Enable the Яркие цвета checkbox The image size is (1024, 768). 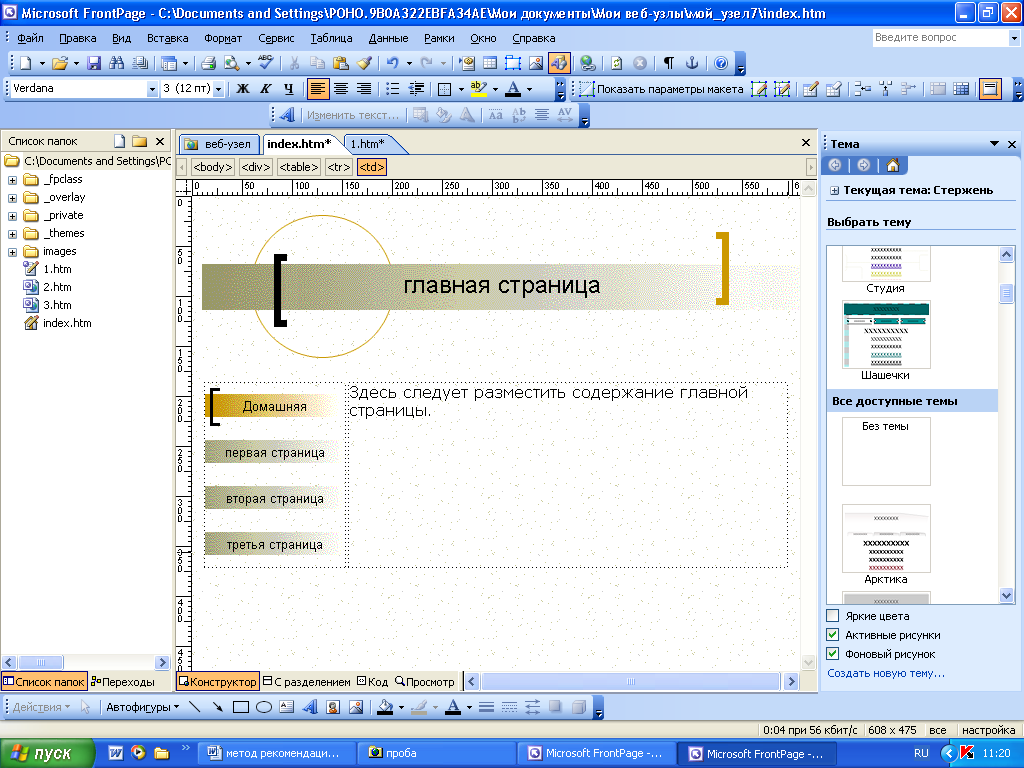[833, 615]
